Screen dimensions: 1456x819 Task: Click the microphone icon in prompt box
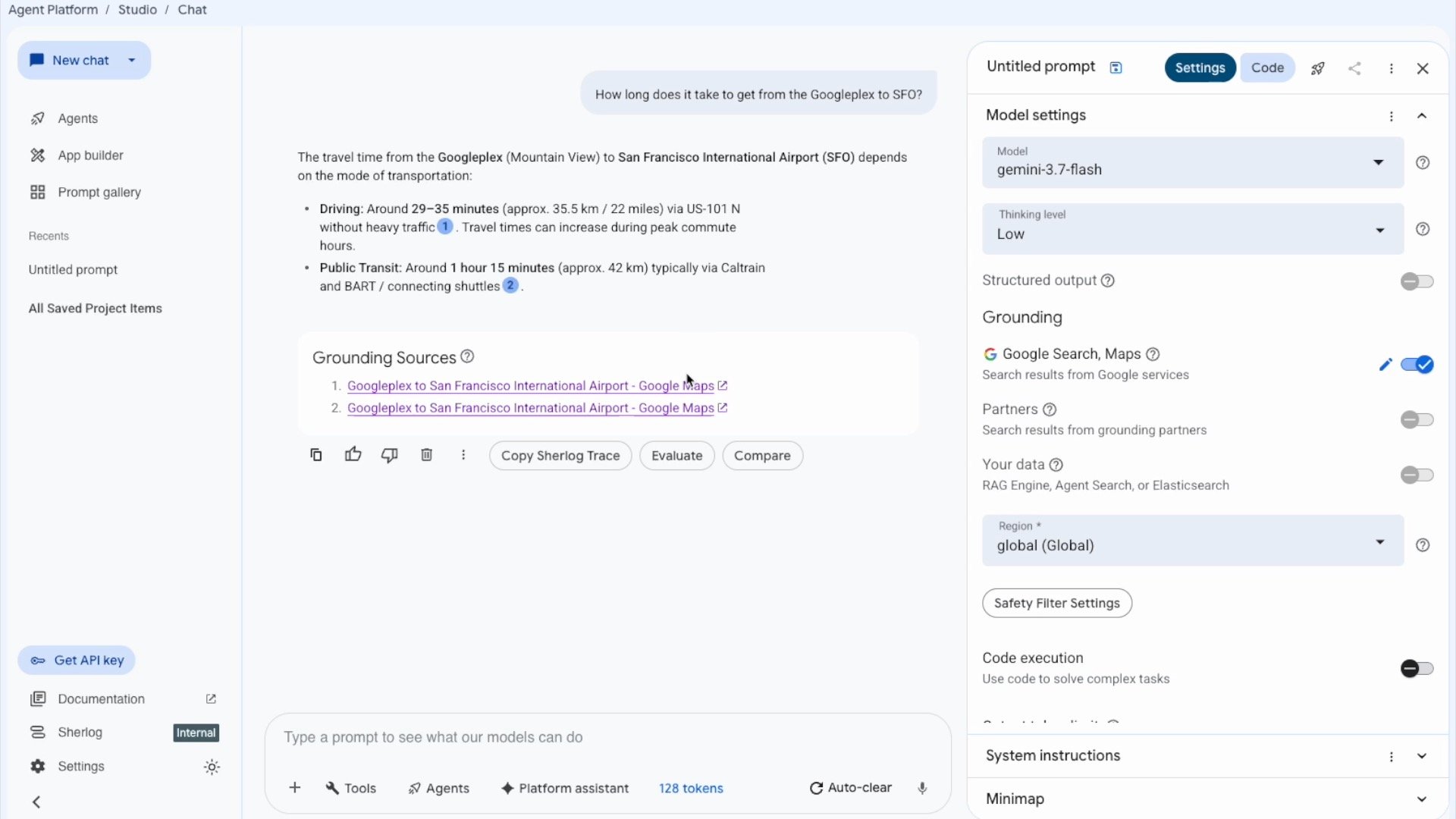[x=922, y=788]
